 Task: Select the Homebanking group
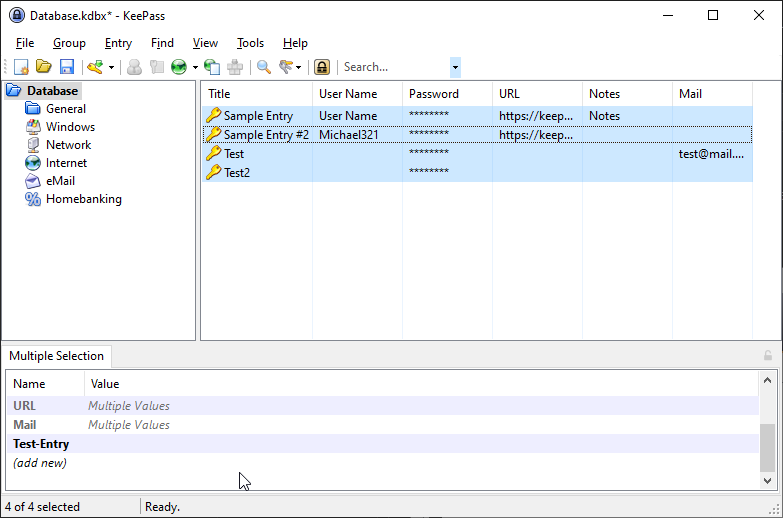click(84, 199)
